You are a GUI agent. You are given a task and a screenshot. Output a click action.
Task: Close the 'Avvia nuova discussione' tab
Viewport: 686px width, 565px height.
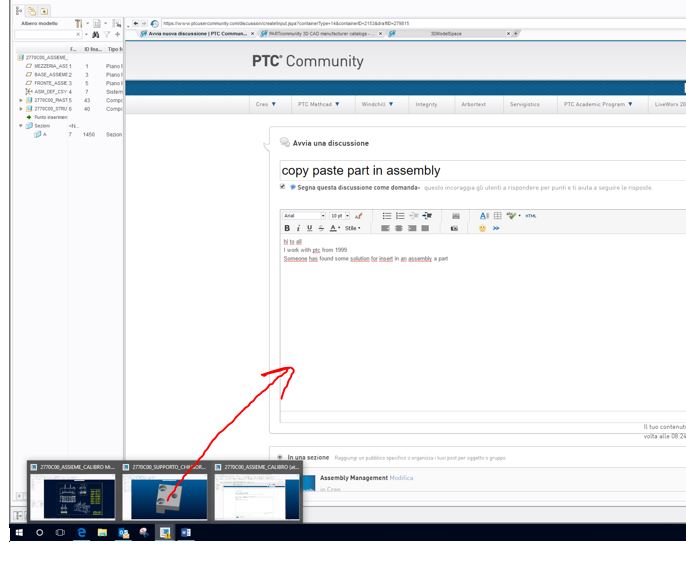tap(252, 34)
